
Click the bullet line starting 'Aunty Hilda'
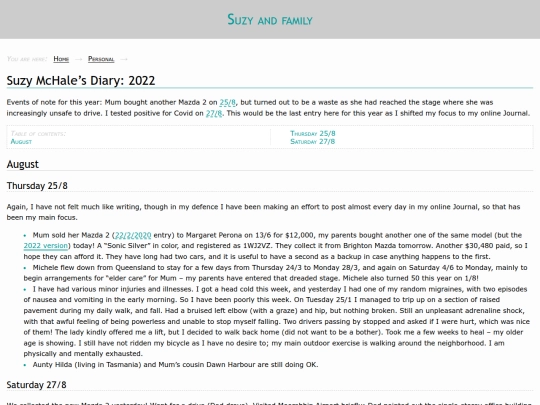(175, 365)
